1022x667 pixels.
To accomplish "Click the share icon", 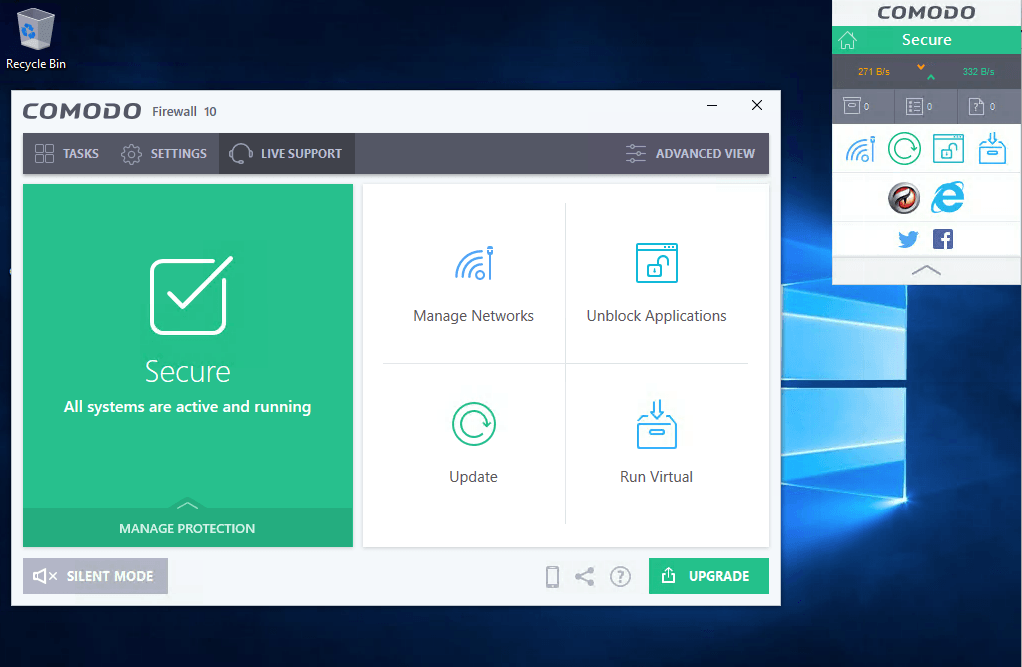I will pyautogui.click(x=585, y=576).
